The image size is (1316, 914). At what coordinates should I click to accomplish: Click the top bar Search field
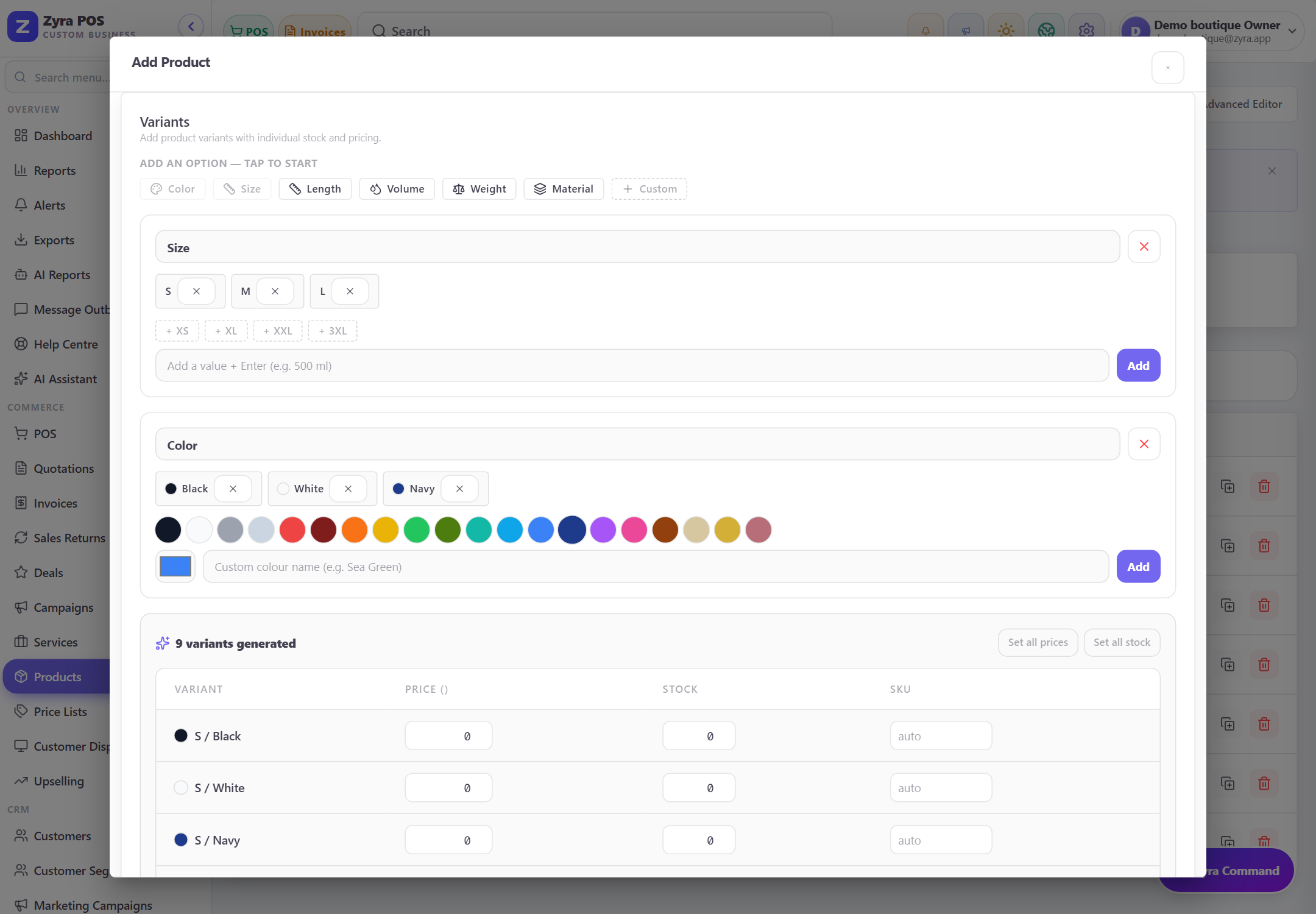pos(595,30)
